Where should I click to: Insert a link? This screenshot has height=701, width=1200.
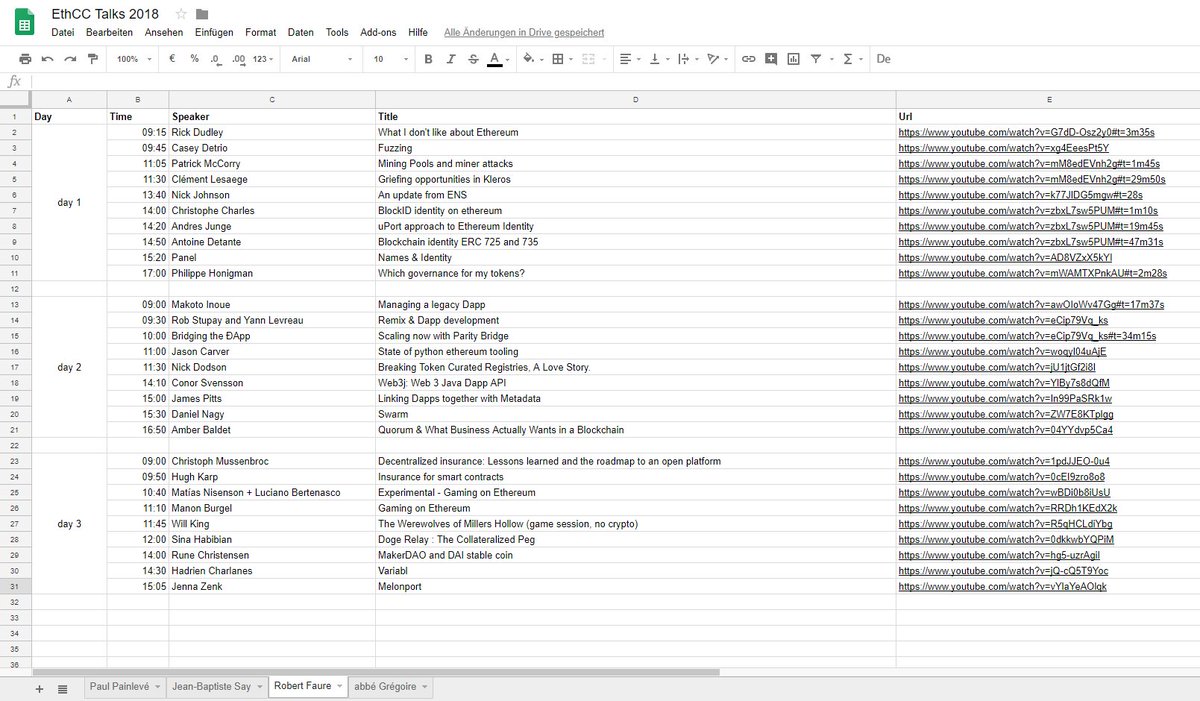click(x=749, y=59)
